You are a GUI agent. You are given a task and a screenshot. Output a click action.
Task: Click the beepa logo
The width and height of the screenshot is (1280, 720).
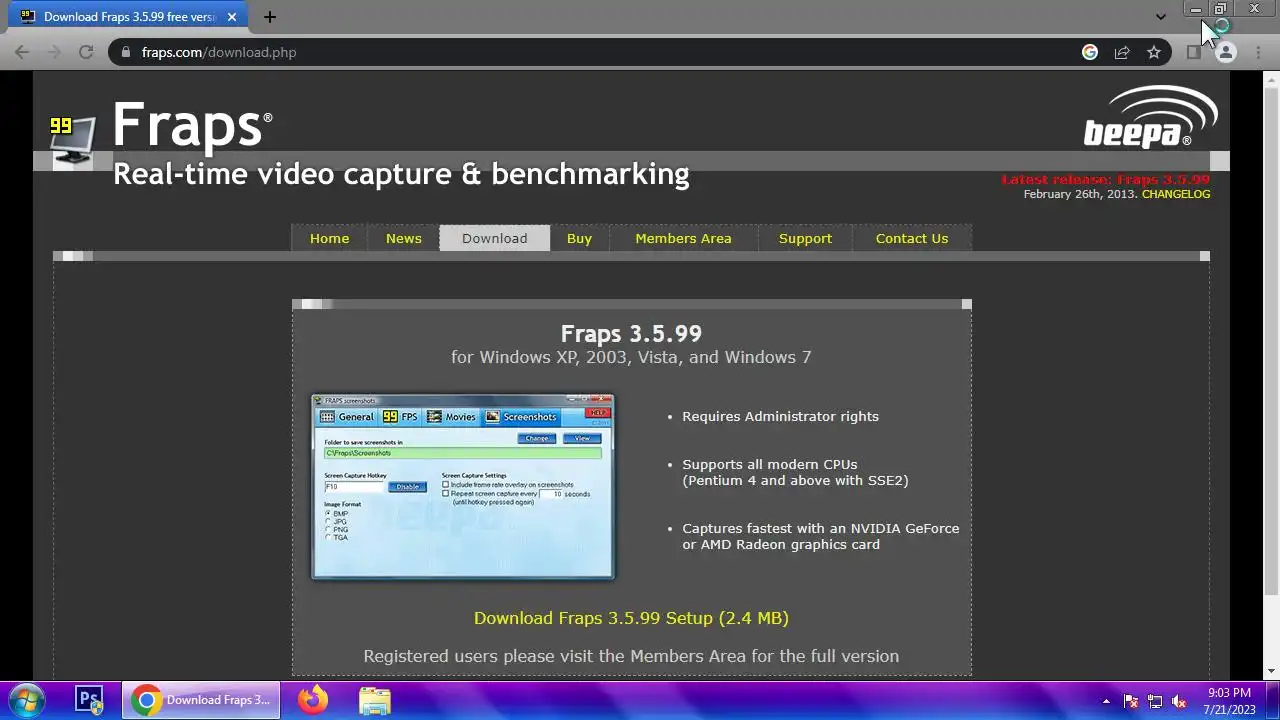1150,117
